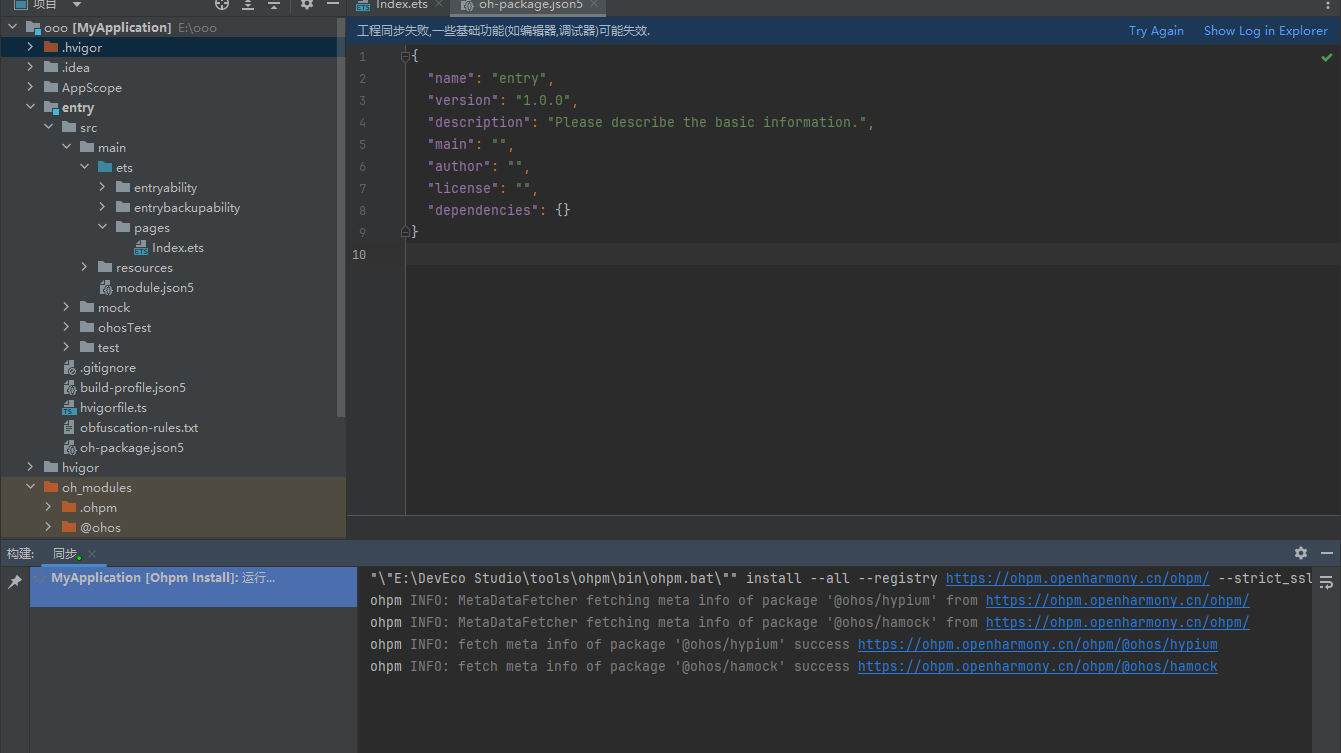Select MyApplication Ohpm Install build task
The width and height of the screenshot is (1341, 753).
[x=162, y=578]
